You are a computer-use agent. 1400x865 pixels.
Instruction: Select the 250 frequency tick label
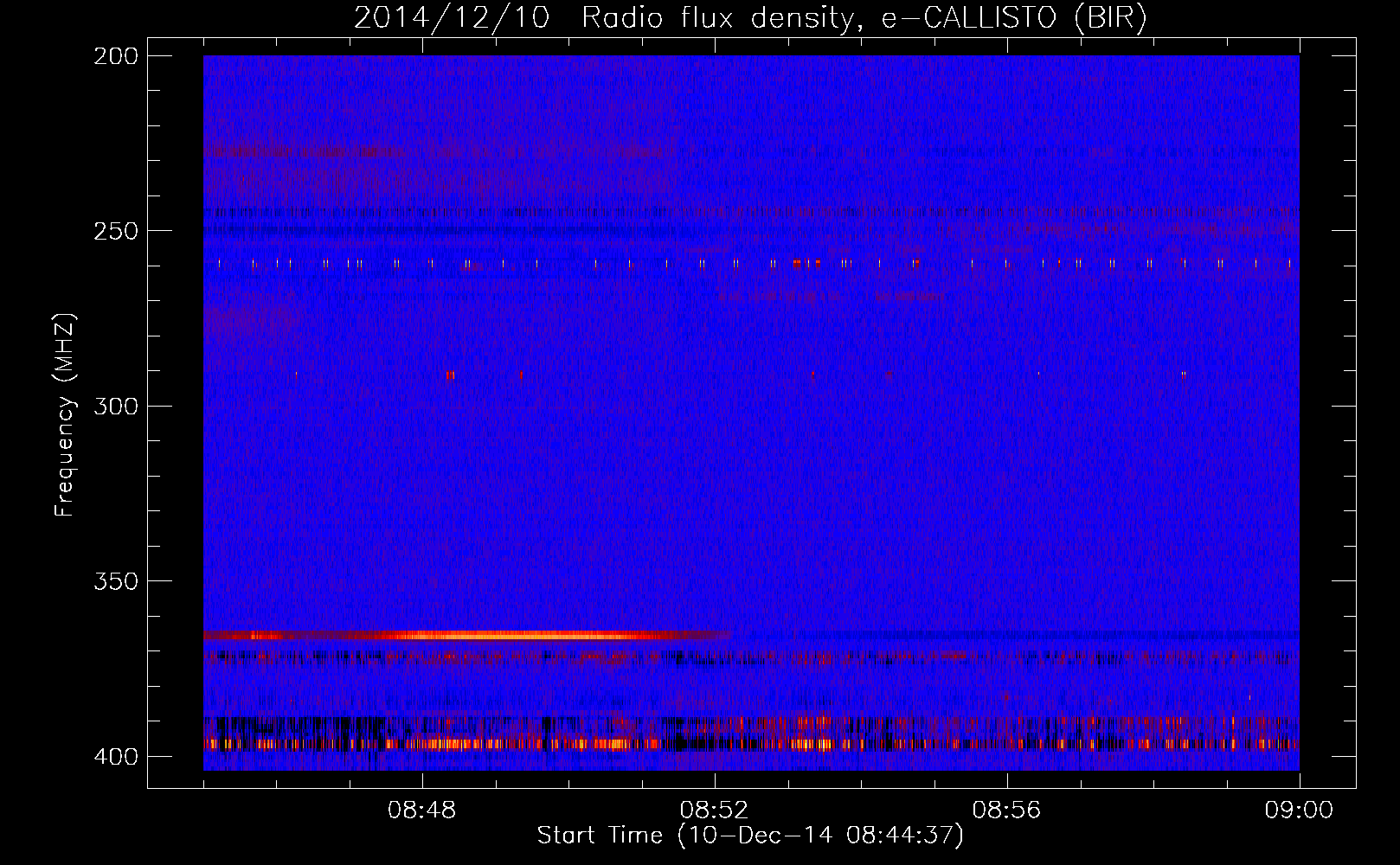(x=115, y=231)
